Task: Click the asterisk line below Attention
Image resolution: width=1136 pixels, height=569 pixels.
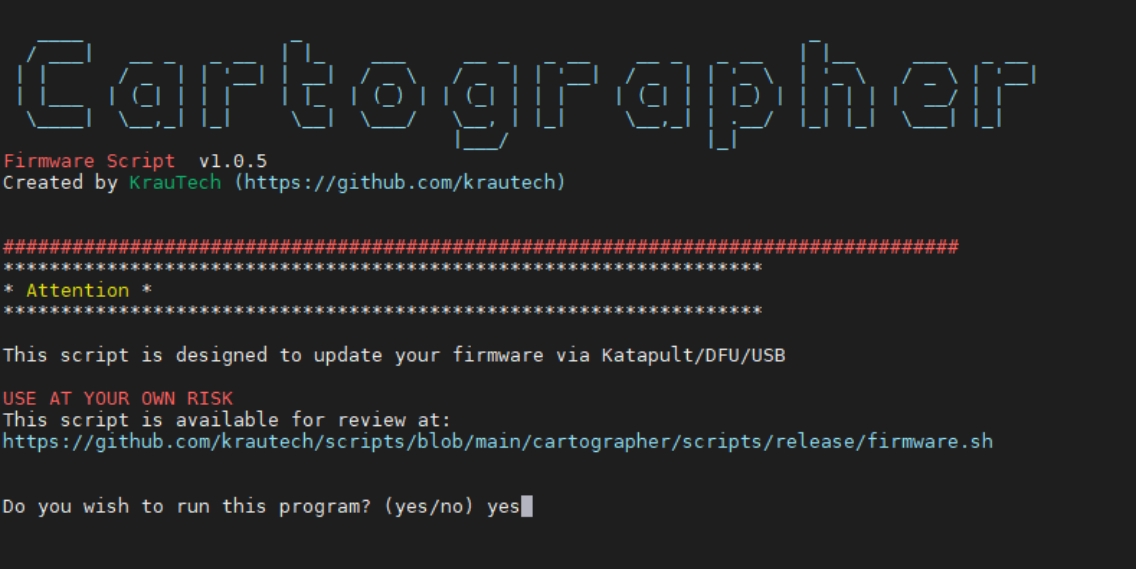Action: pyautogui.click(x=382, y=312)
